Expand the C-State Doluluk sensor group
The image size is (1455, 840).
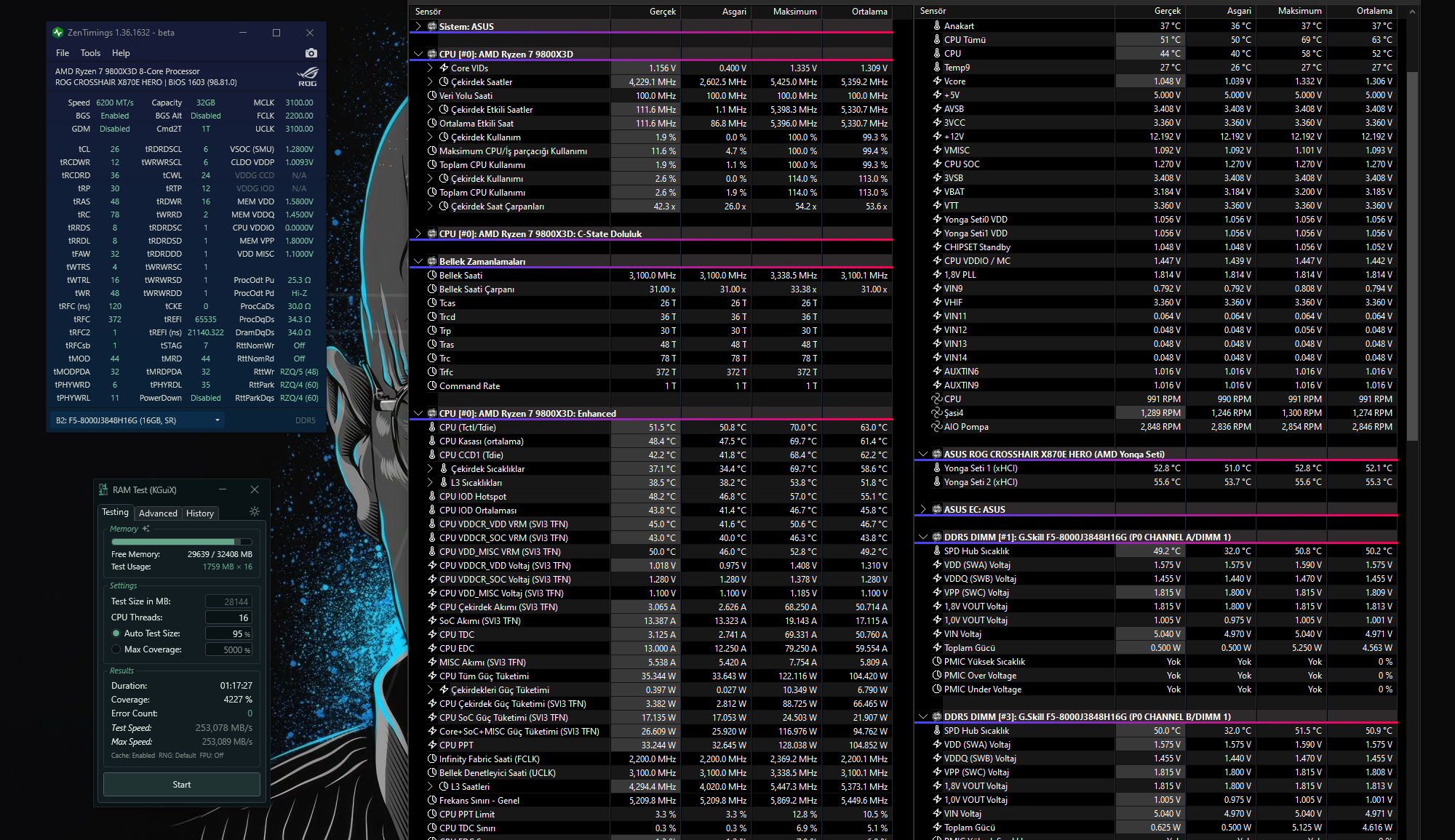pyautogui.click(x=418, y=234)
